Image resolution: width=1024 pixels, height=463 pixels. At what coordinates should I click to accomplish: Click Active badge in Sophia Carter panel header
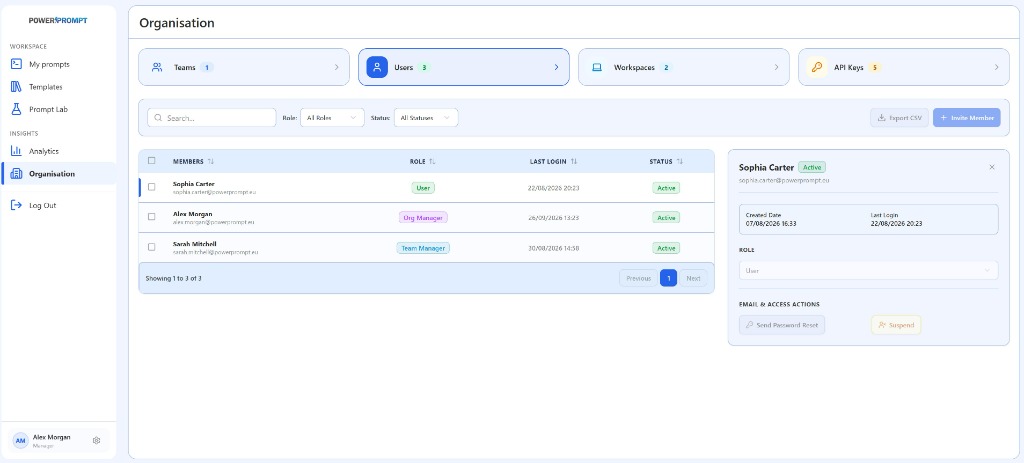coord(812,167)
